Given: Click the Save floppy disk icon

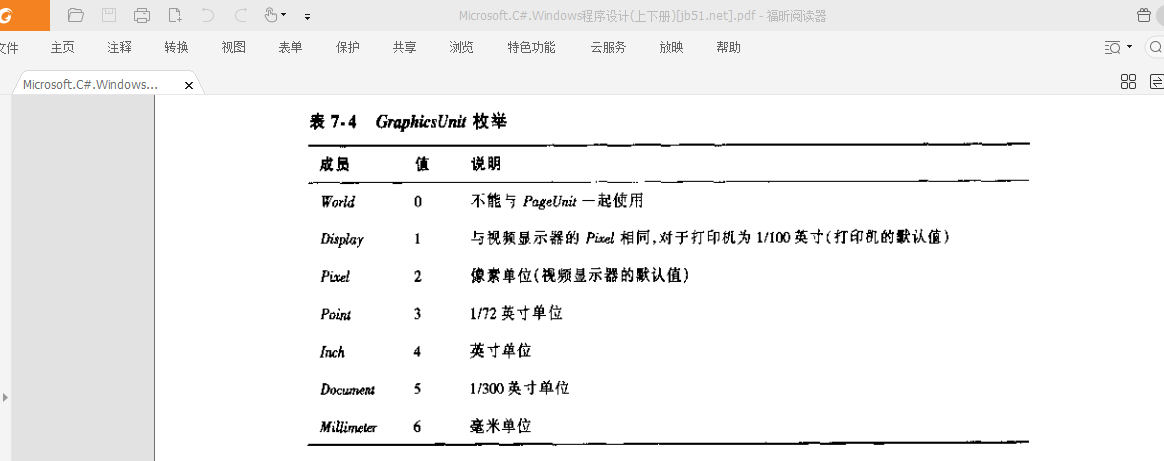Looking at the screenshot, I should pyautogui.click(x=108, y=15).
